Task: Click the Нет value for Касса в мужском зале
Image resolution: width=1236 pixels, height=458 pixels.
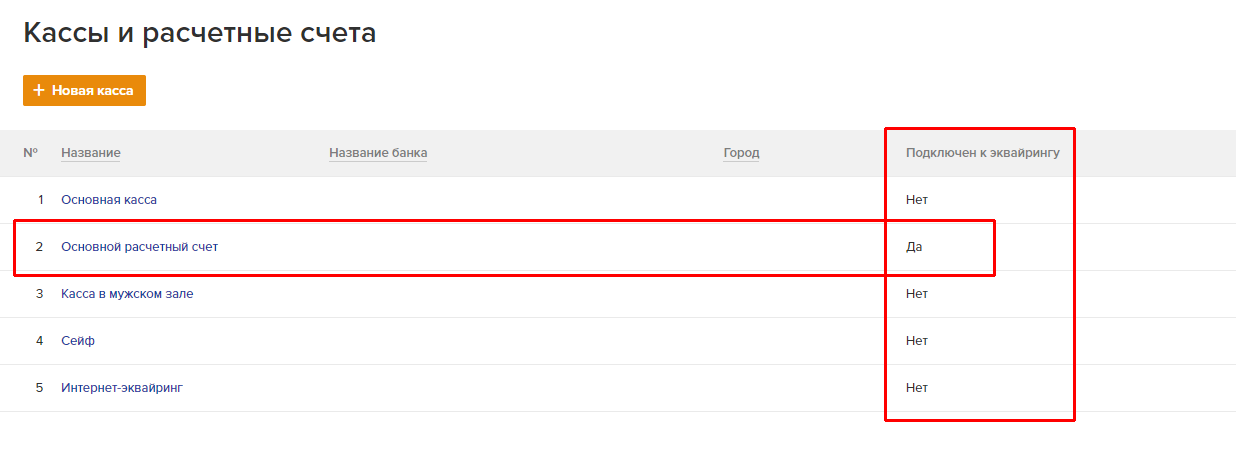Action: point(917,294)
